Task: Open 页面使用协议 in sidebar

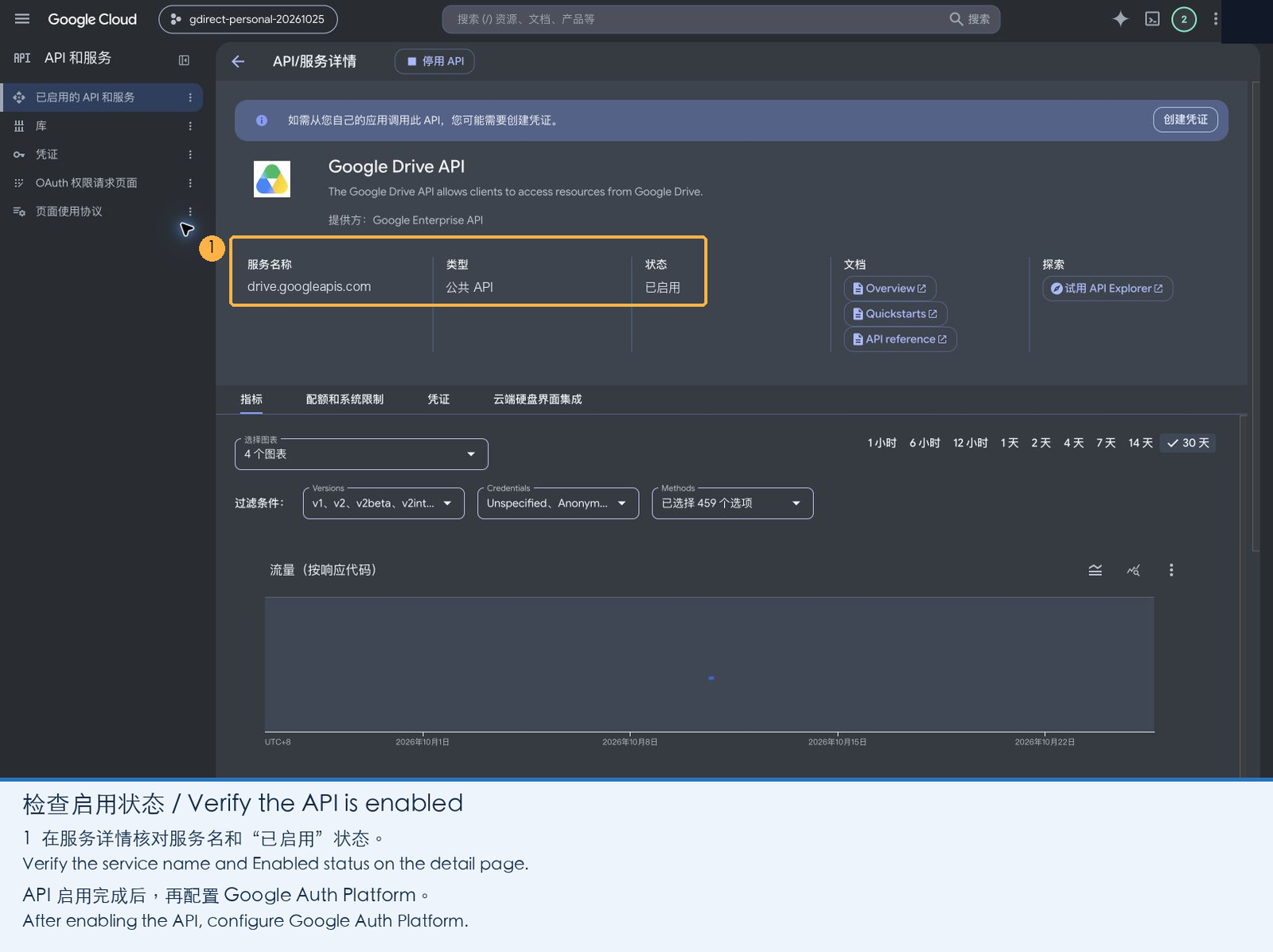Action: coord(102,212)
